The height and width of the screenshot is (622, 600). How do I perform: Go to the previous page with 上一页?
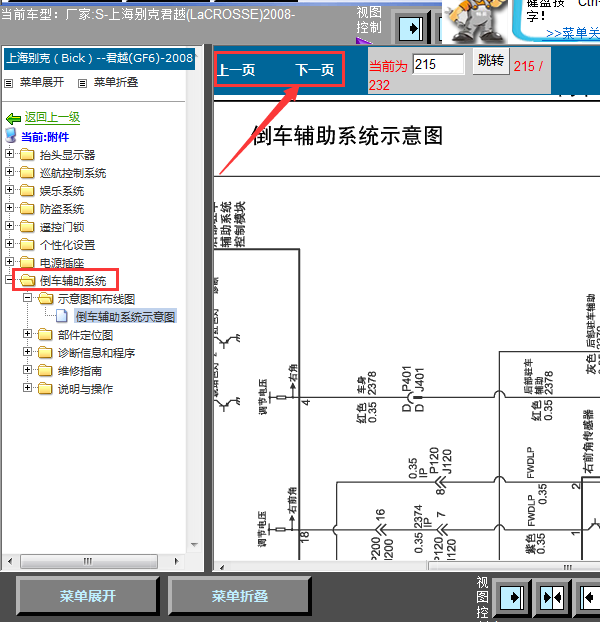pos(236,70)
